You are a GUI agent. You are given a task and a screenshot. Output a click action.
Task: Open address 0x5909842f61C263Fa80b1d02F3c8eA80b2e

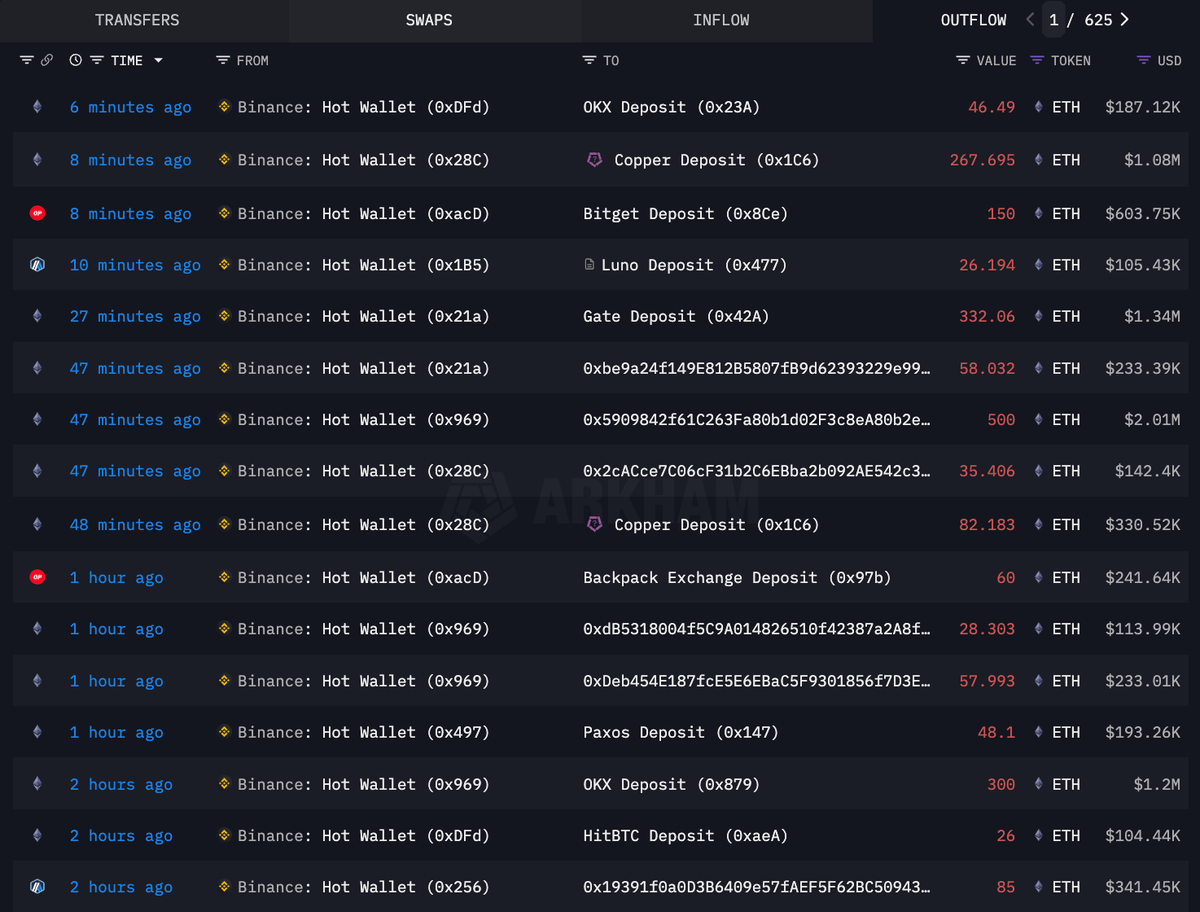click(x=757, y=420)
